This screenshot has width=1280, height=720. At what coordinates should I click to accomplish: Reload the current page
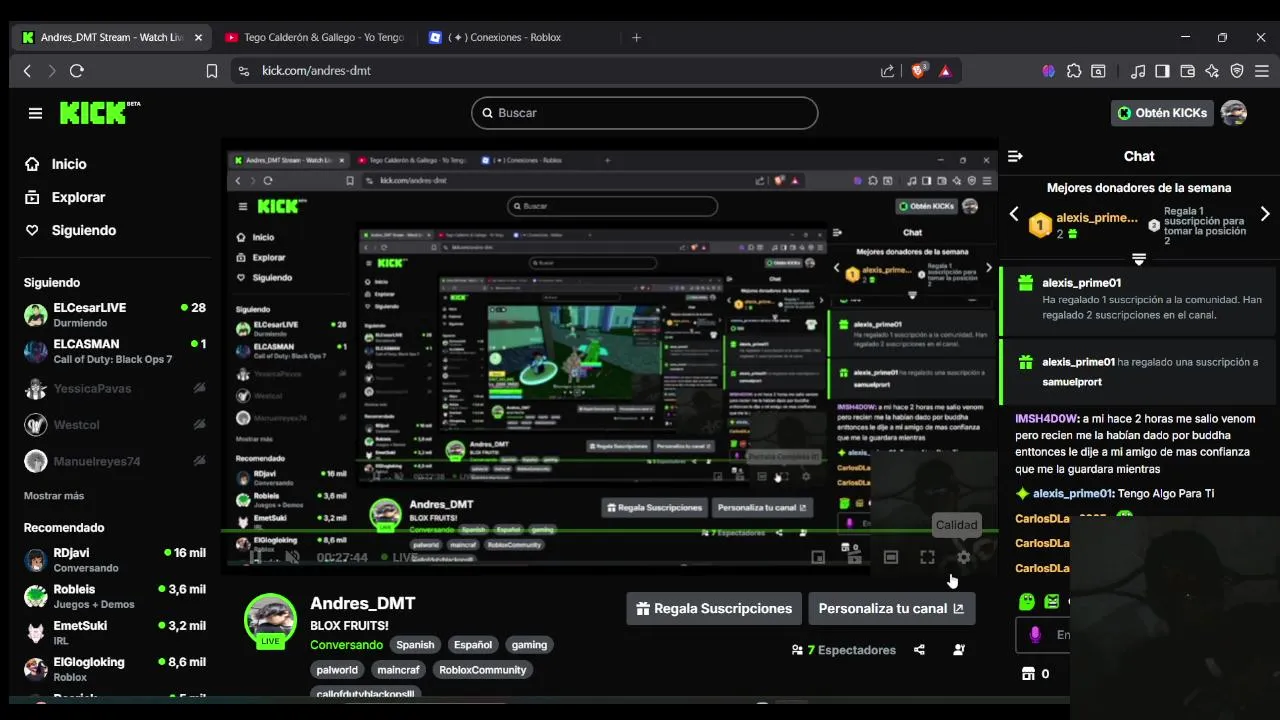[77, 71]
